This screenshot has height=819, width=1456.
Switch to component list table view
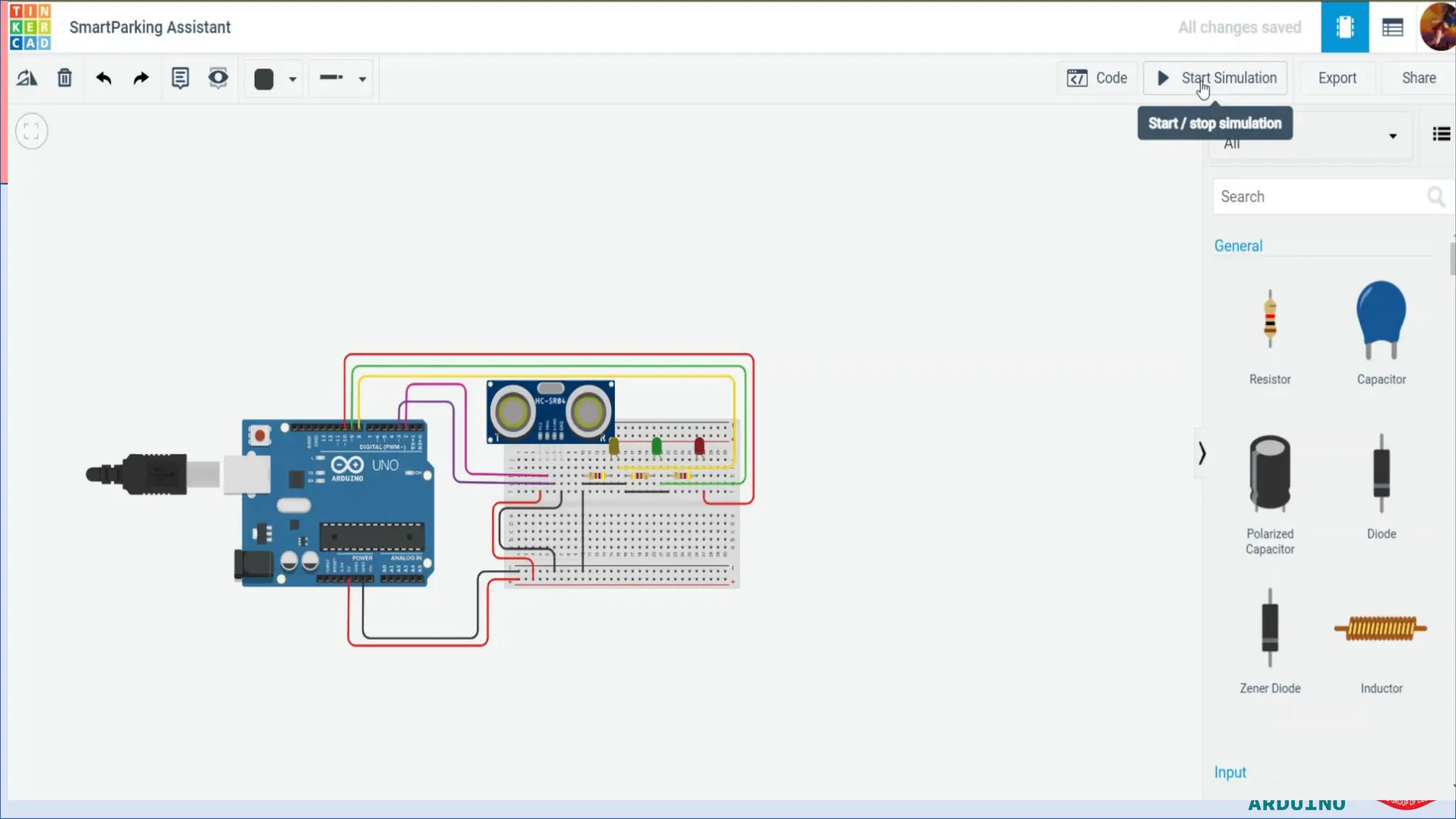click(x=1392, y=28)
